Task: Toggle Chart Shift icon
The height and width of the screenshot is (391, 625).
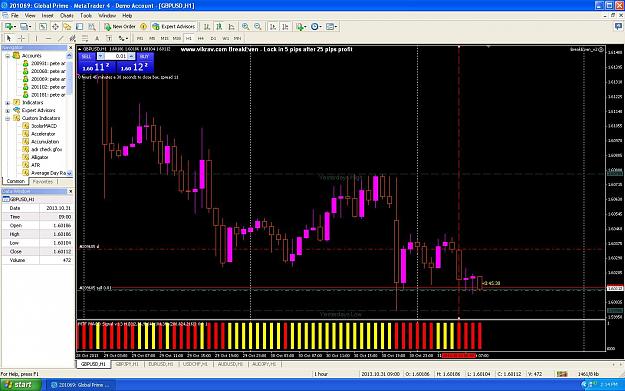Action: (285, 27)
